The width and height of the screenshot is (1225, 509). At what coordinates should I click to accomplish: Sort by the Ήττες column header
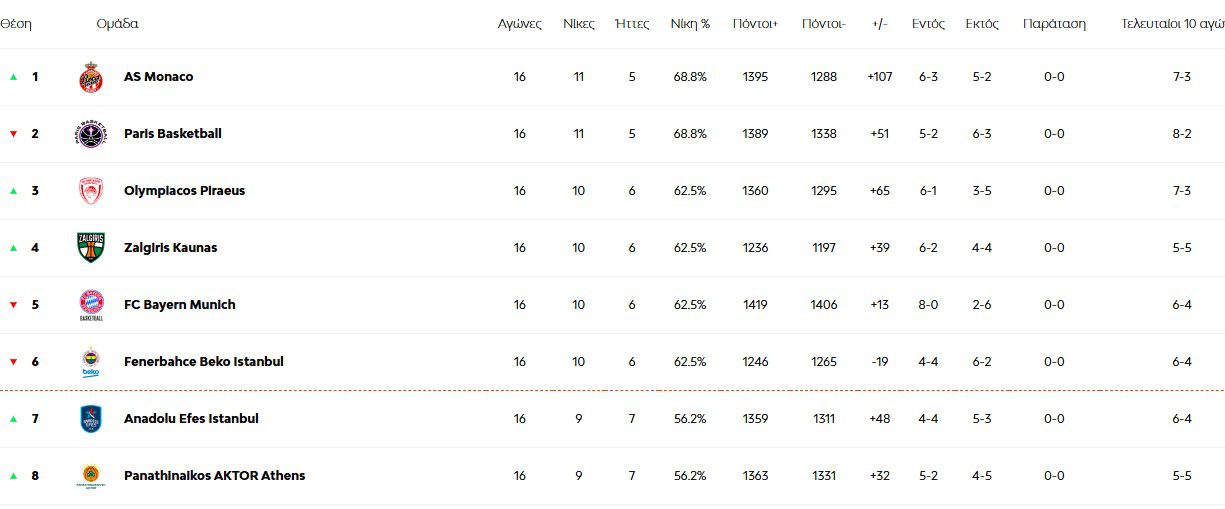(632, 24)
